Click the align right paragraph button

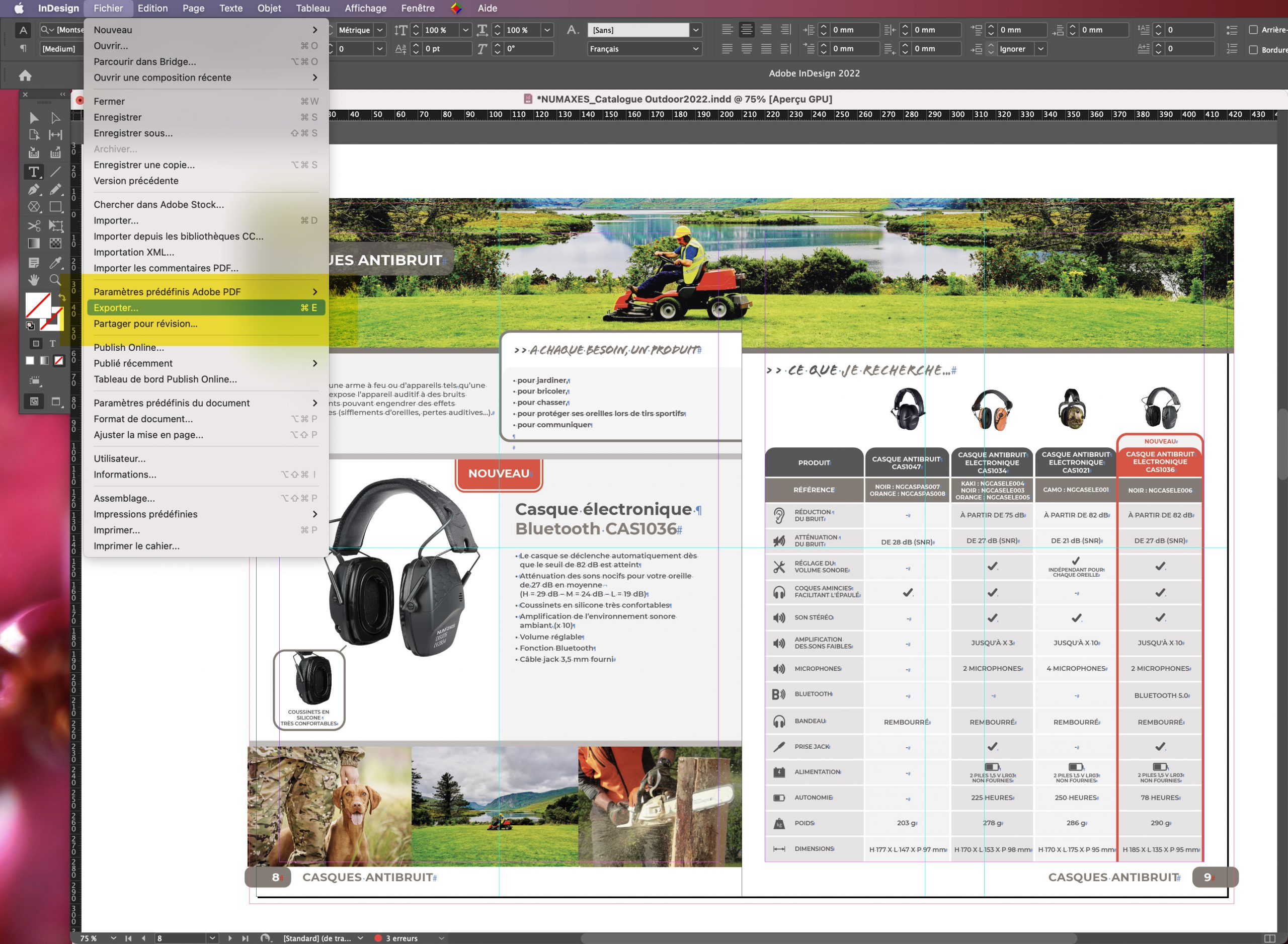click(766, 30)
